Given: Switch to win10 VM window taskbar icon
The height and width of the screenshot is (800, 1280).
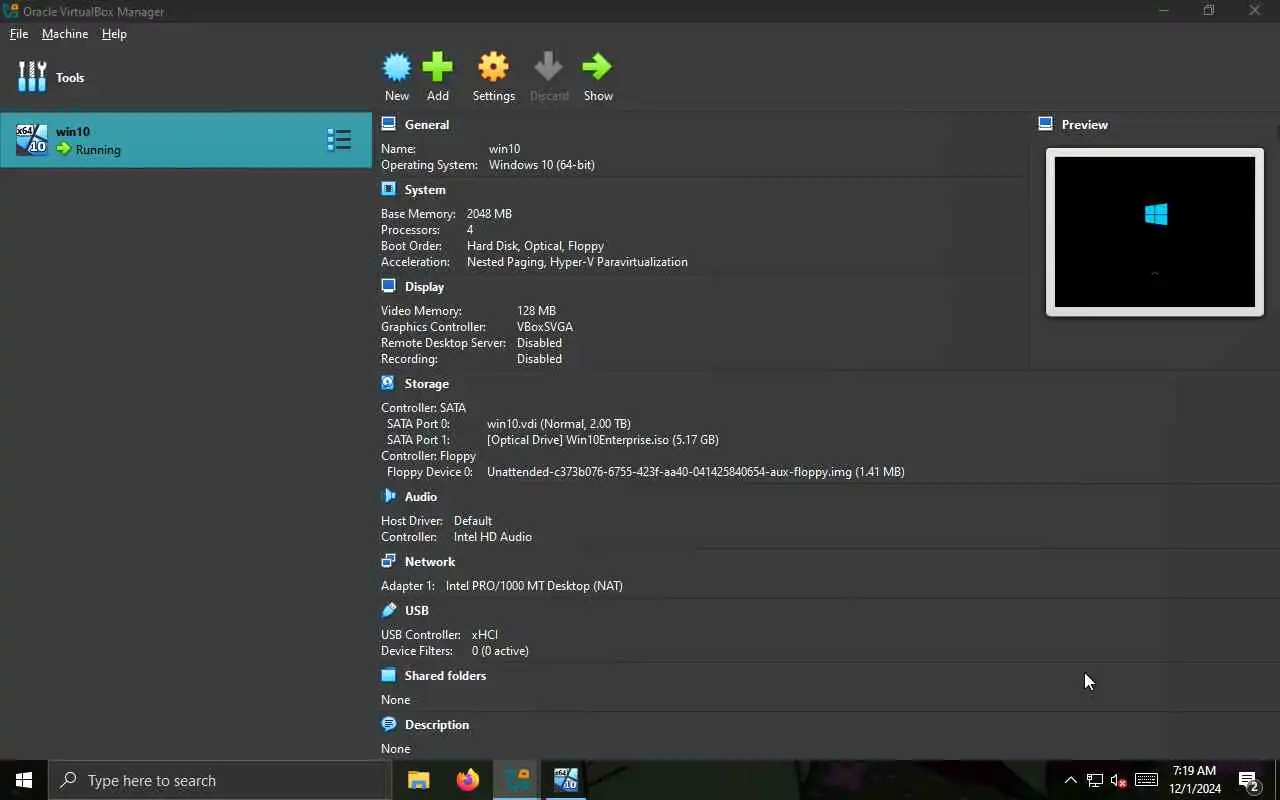Looking at the screenshot, I should [566, 780].
